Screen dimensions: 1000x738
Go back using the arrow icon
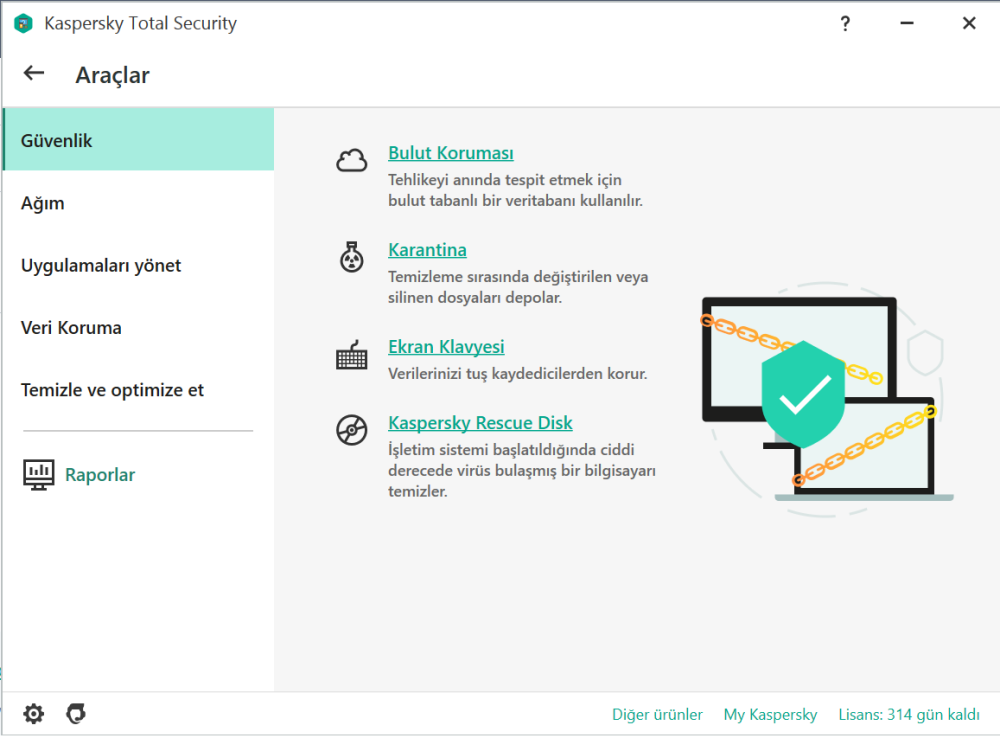34,73
